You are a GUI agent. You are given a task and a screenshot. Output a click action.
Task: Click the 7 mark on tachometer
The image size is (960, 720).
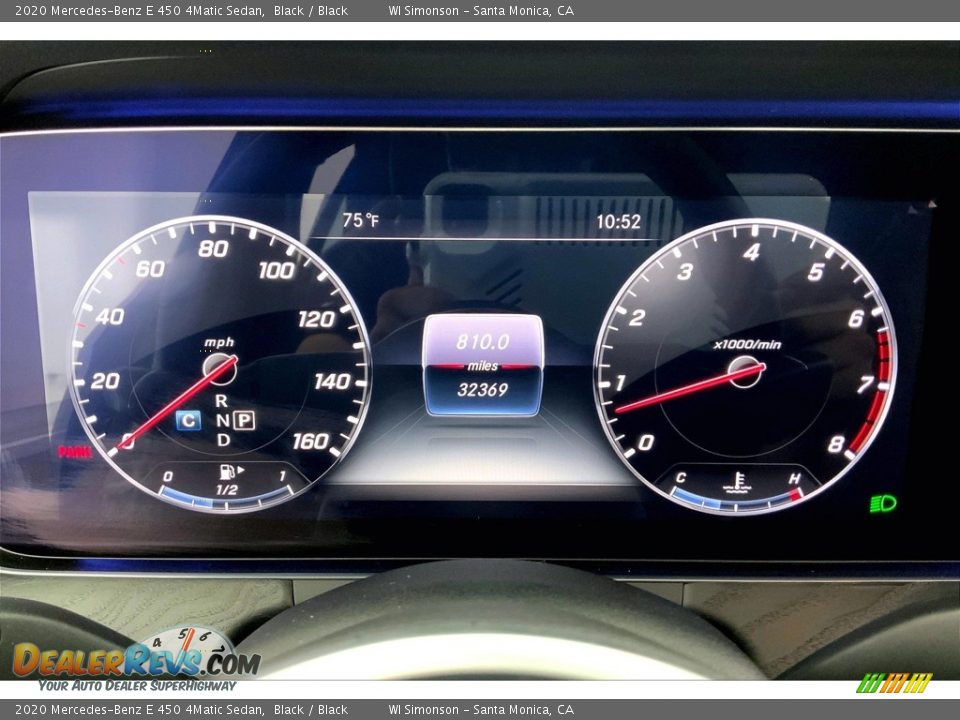pos(865,384)
